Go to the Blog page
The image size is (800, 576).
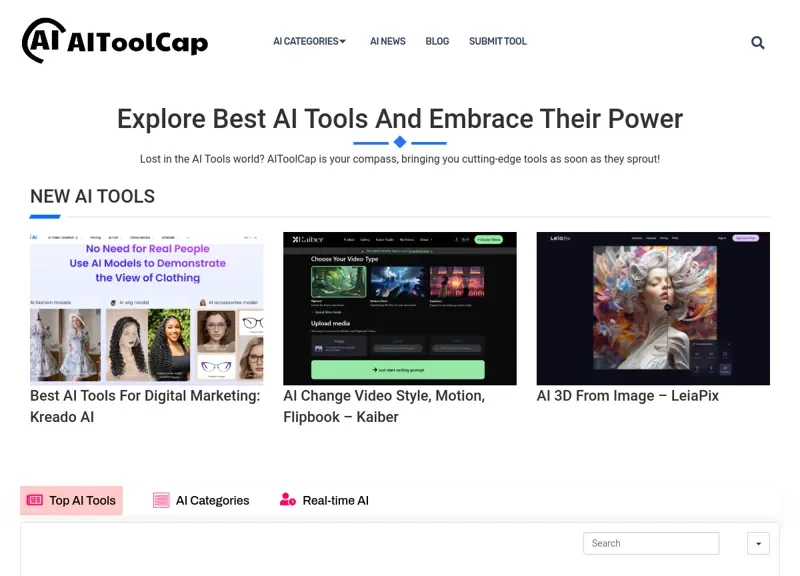(x=437, y=41)
